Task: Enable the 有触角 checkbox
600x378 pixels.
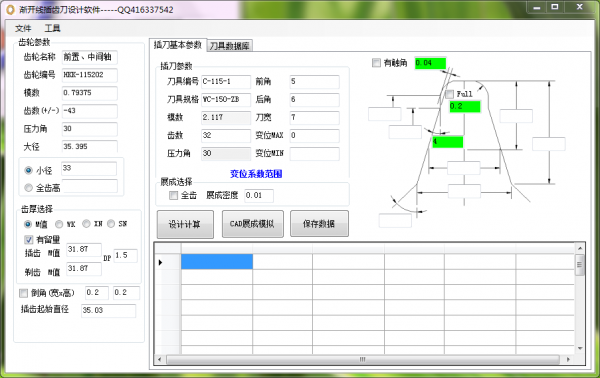Action: tap(377, 62)
